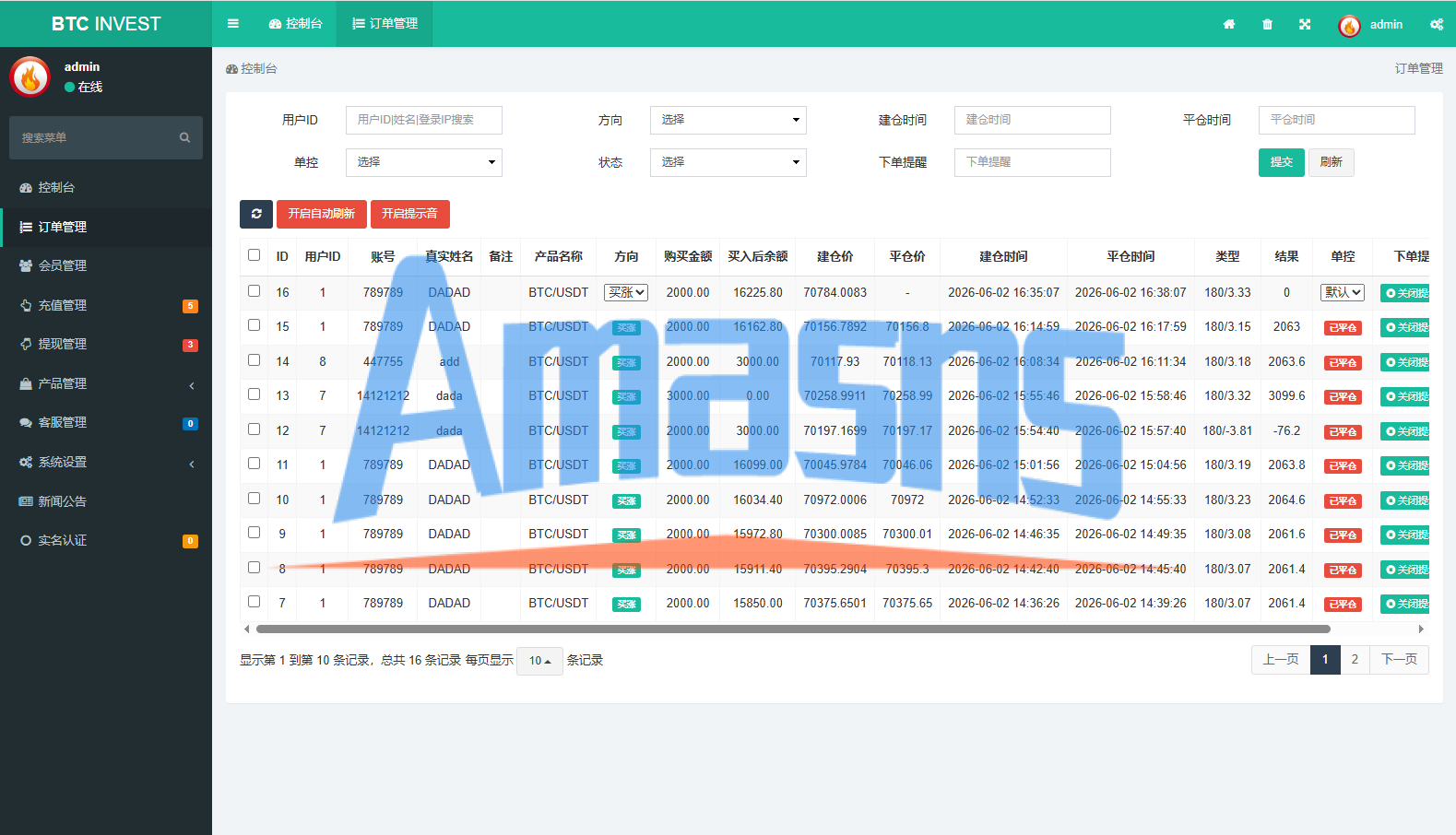Tick the checkbox for order ID 15

pos(255,325)
